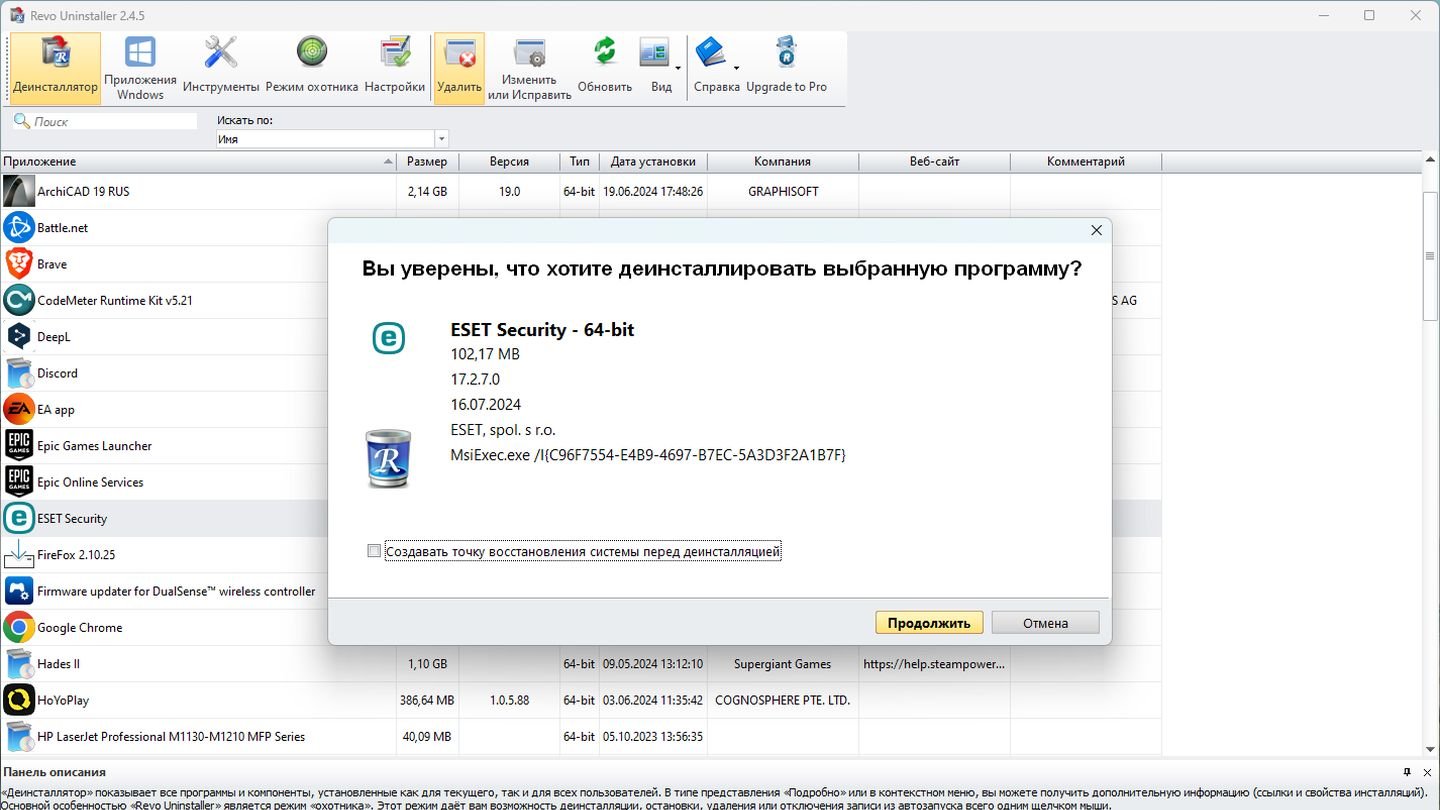Sort by Компания column header
Screen dimensions: 1440x810
783,161
